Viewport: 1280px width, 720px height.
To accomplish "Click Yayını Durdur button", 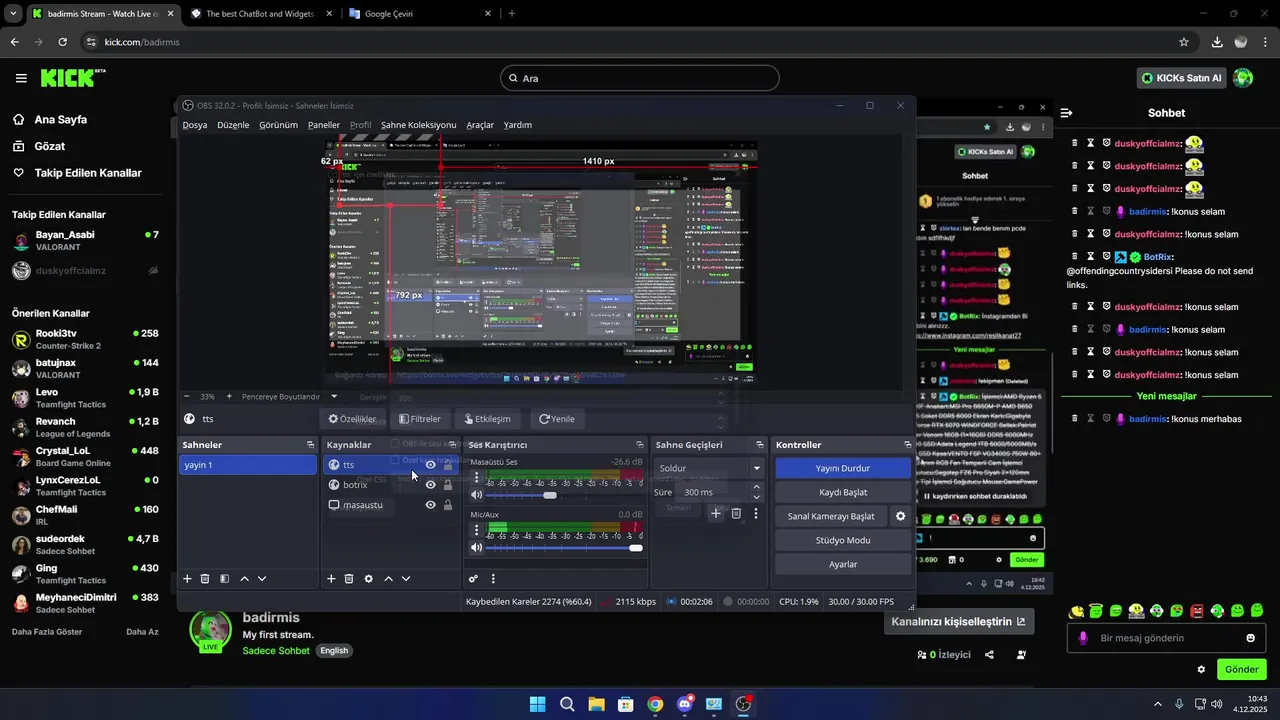I will (x=843, y=468).
